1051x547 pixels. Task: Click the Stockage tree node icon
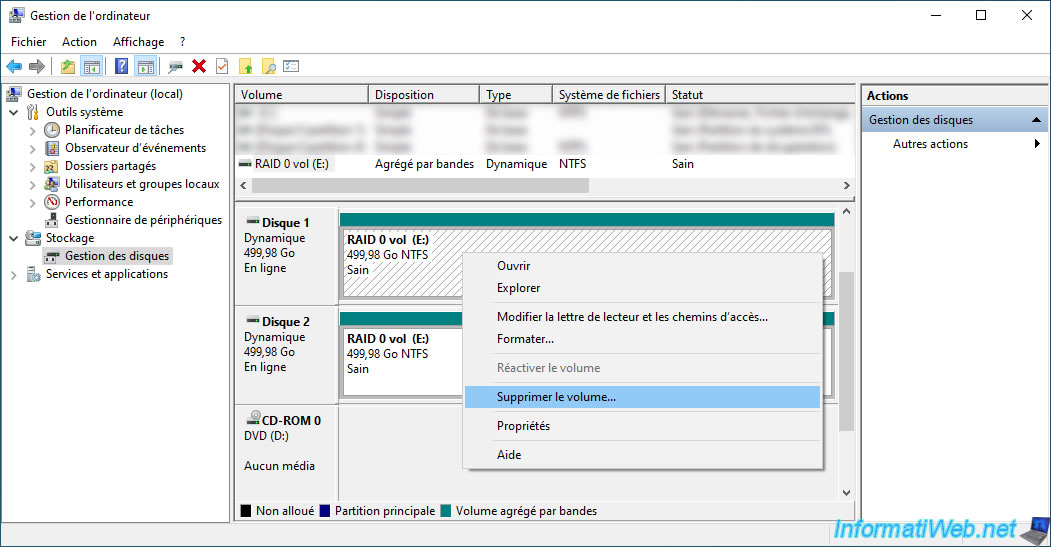[x=33, y=238]
